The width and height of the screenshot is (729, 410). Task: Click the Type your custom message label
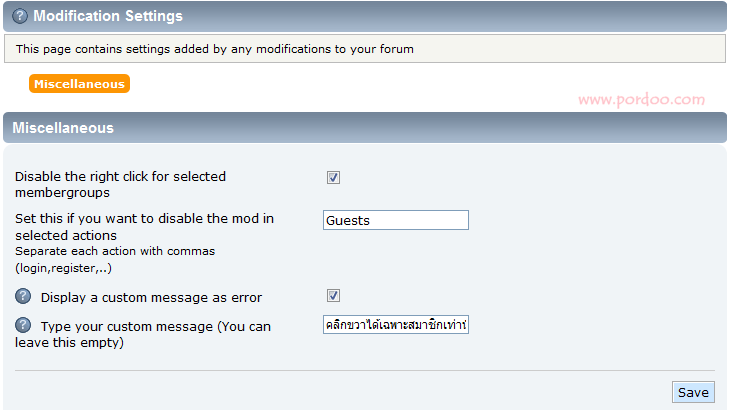[143, 334]
